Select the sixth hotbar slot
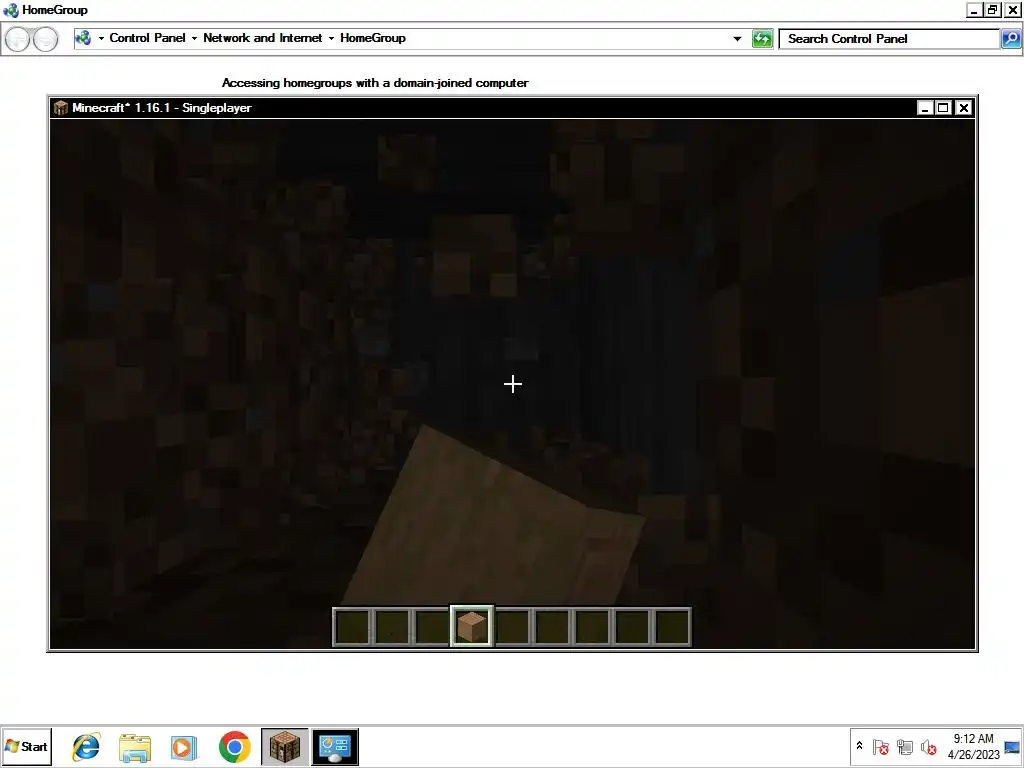 click(552, 627)
